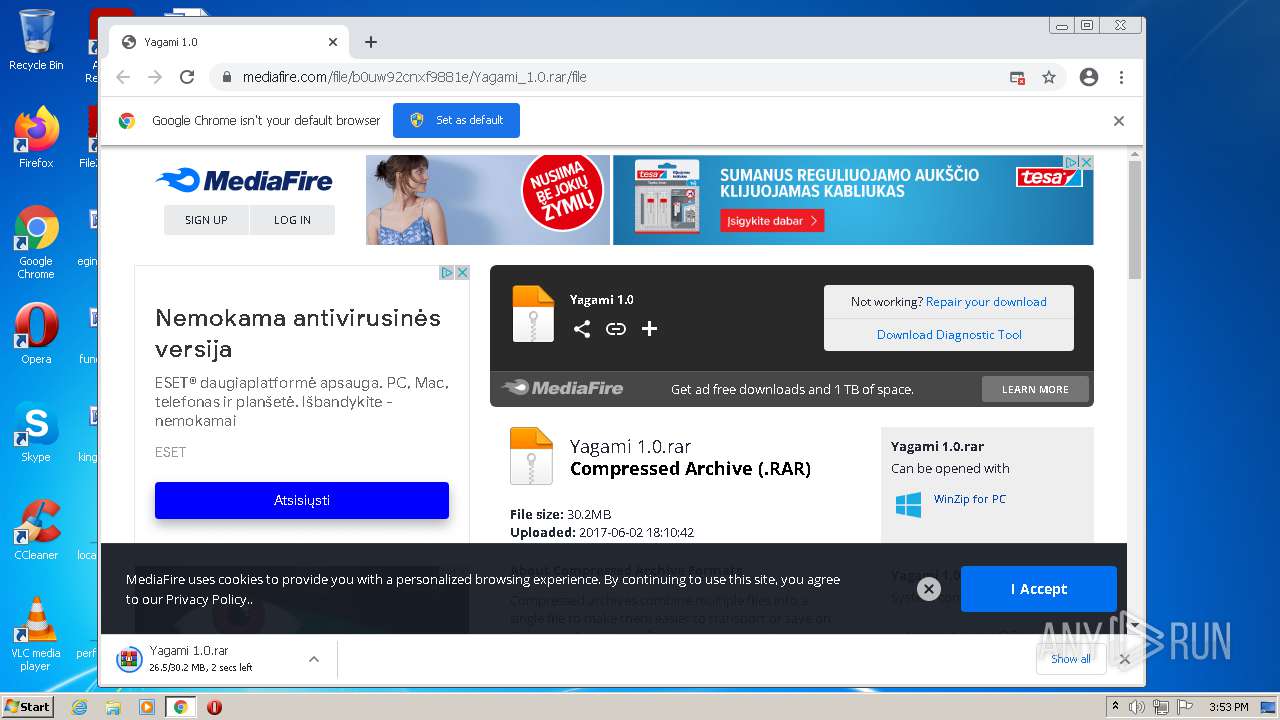Dismiss the cookie banner with X
Viewport: 1280px width, 720px height.
point(929,589)
